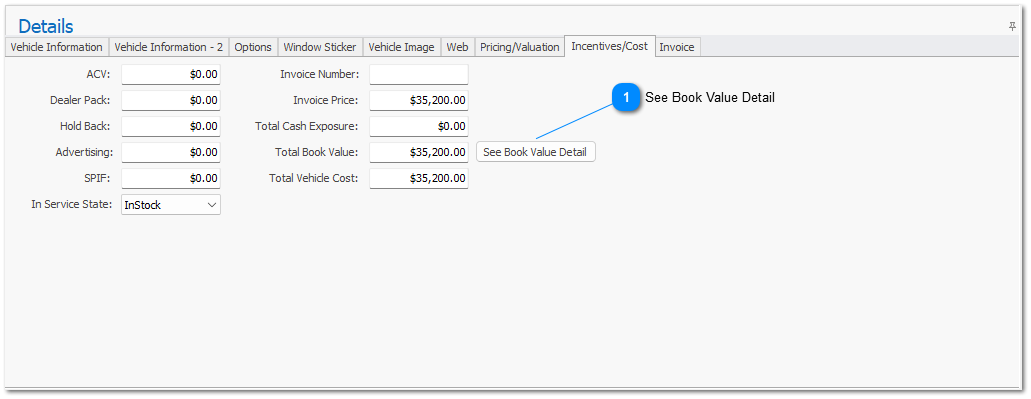Focus the Dealer Pack field

[171, 100]
